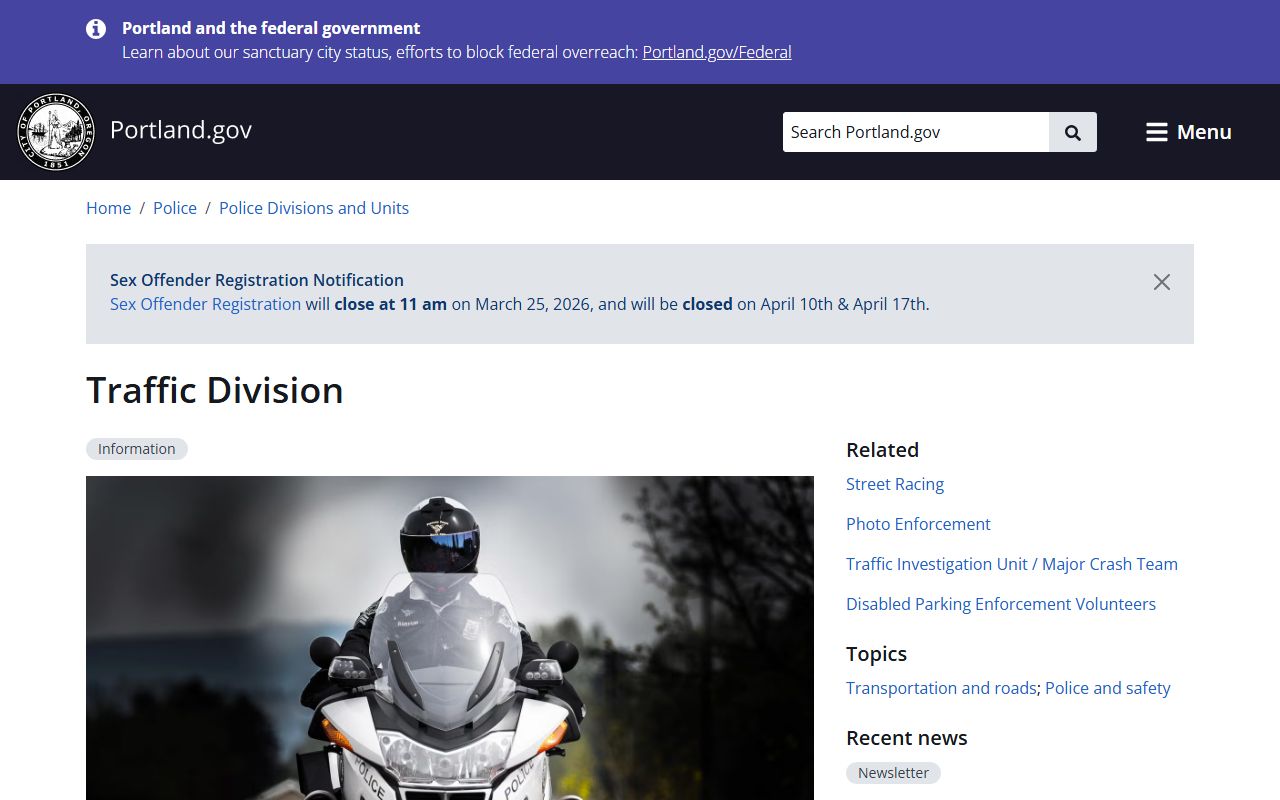Open the Street Racing related link
Screen dimensions: 1280x800
pyautogui.click(x=895, y=484)
